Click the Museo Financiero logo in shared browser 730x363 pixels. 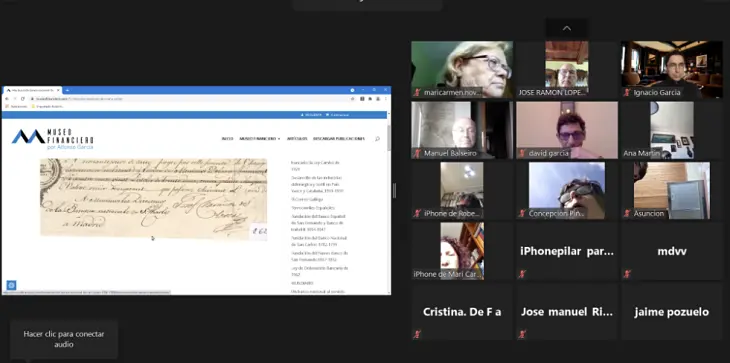pos(53,139)
